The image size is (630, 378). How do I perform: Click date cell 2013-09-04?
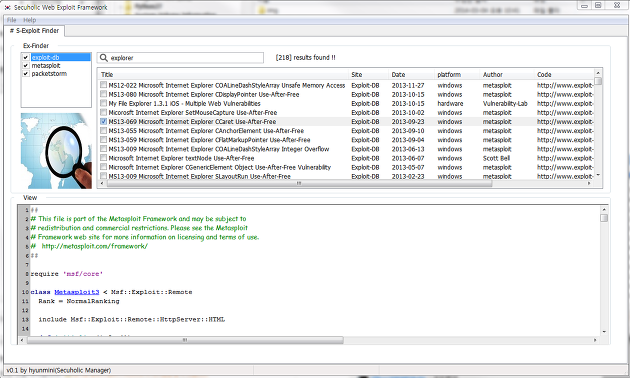(x=408, y=140)
